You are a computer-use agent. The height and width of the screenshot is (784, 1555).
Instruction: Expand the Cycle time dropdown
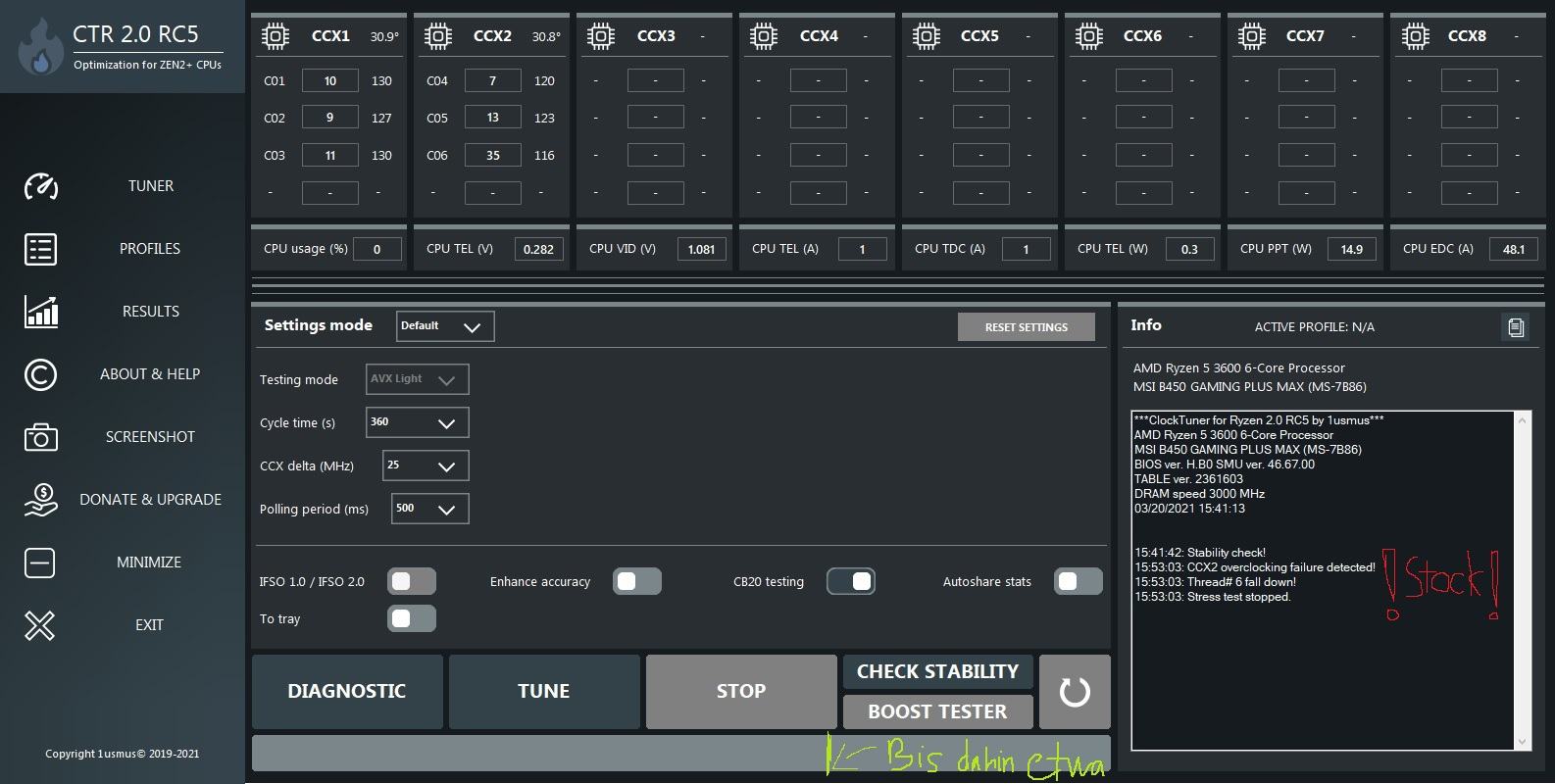click(417, 422)
